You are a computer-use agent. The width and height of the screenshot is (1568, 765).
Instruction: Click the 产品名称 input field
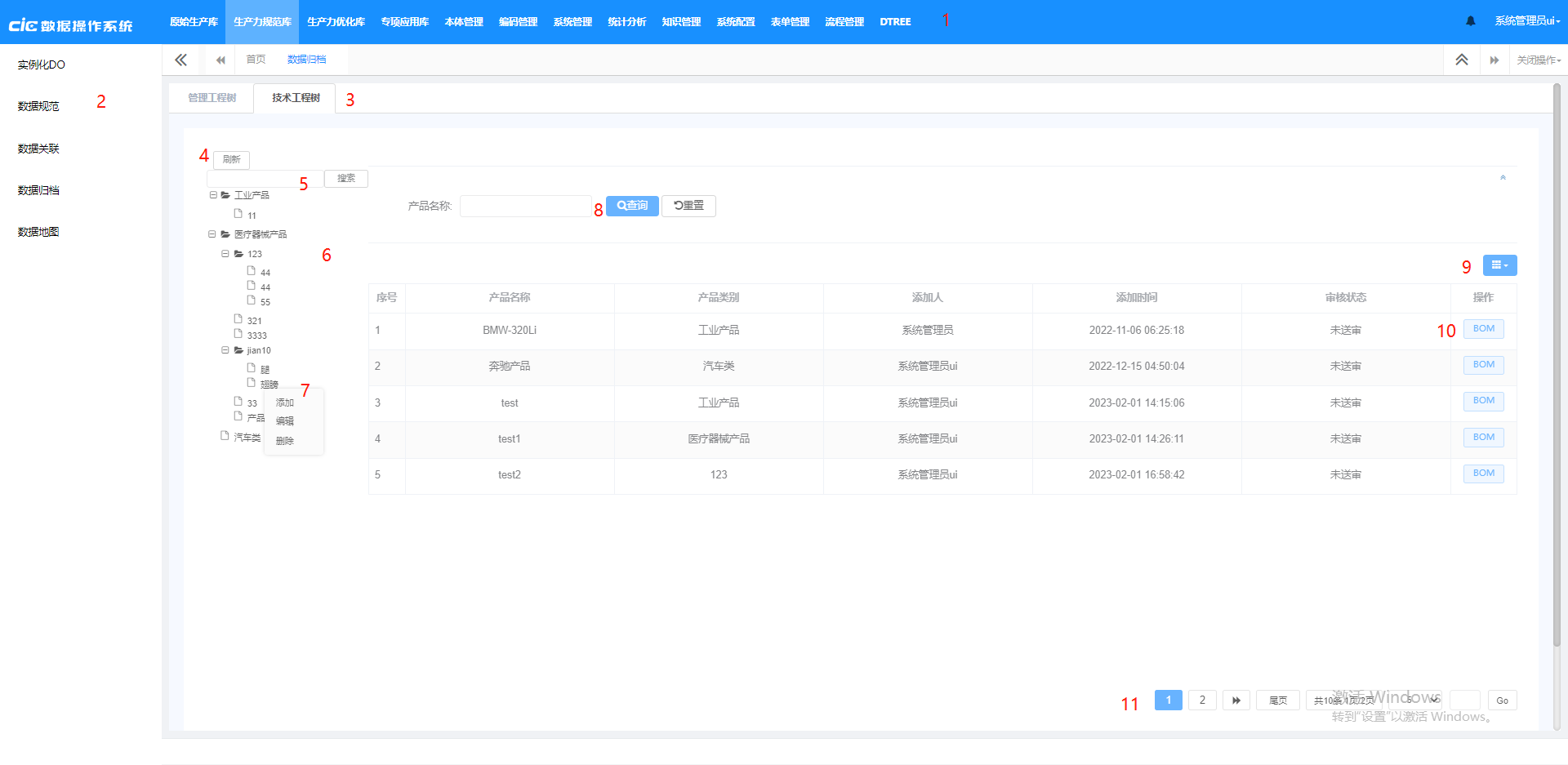tap(525, 206)
